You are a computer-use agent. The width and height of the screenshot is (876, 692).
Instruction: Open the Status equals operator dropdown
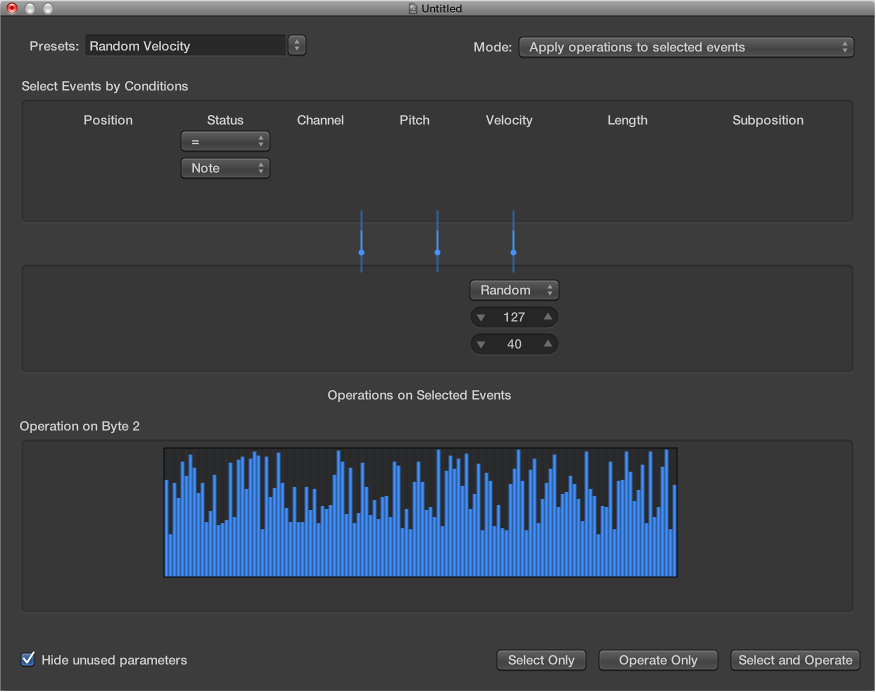tap(225, 142)
